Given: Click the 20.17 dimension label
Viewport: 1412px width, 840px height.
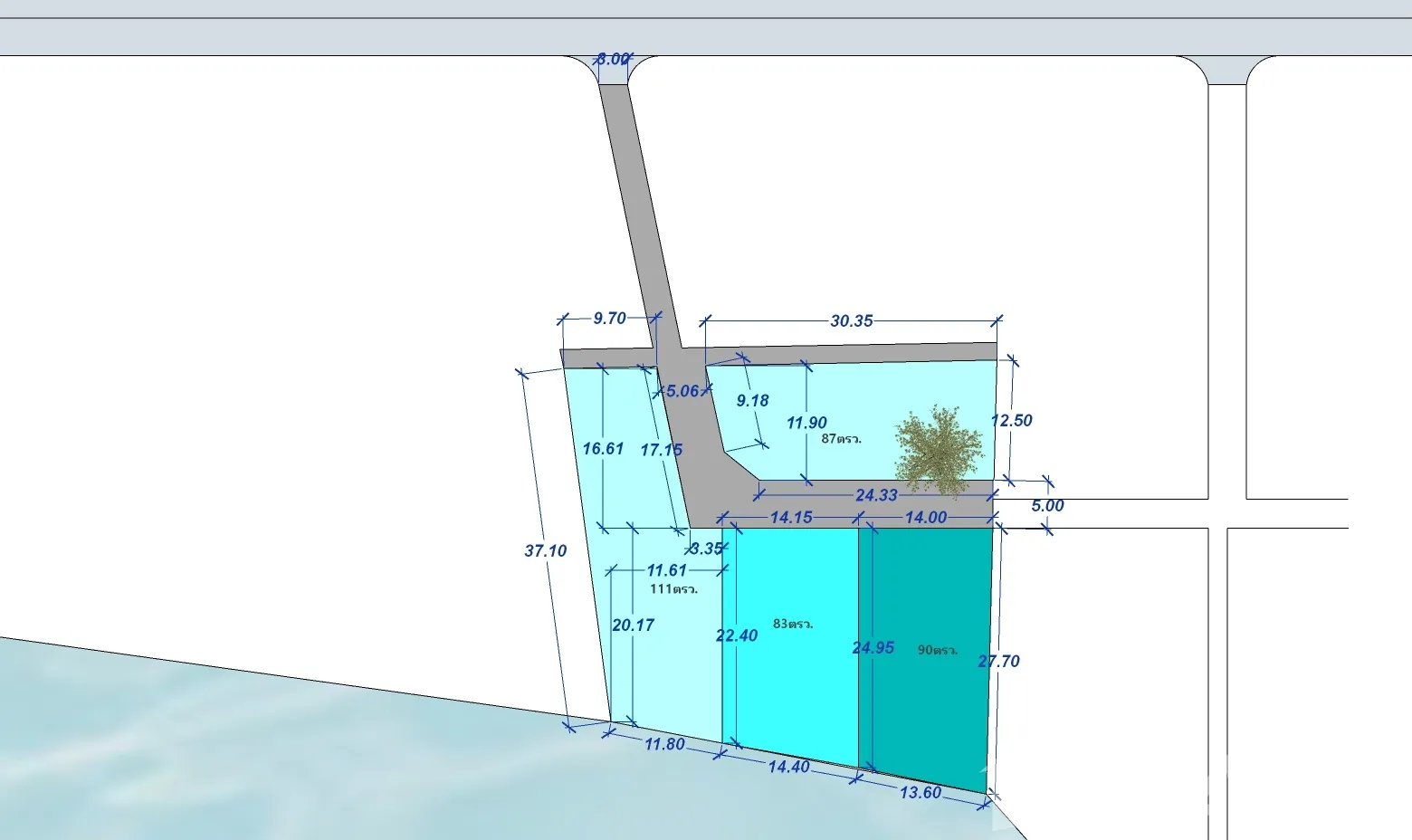Looking at the screenshot, I should 633,625.
